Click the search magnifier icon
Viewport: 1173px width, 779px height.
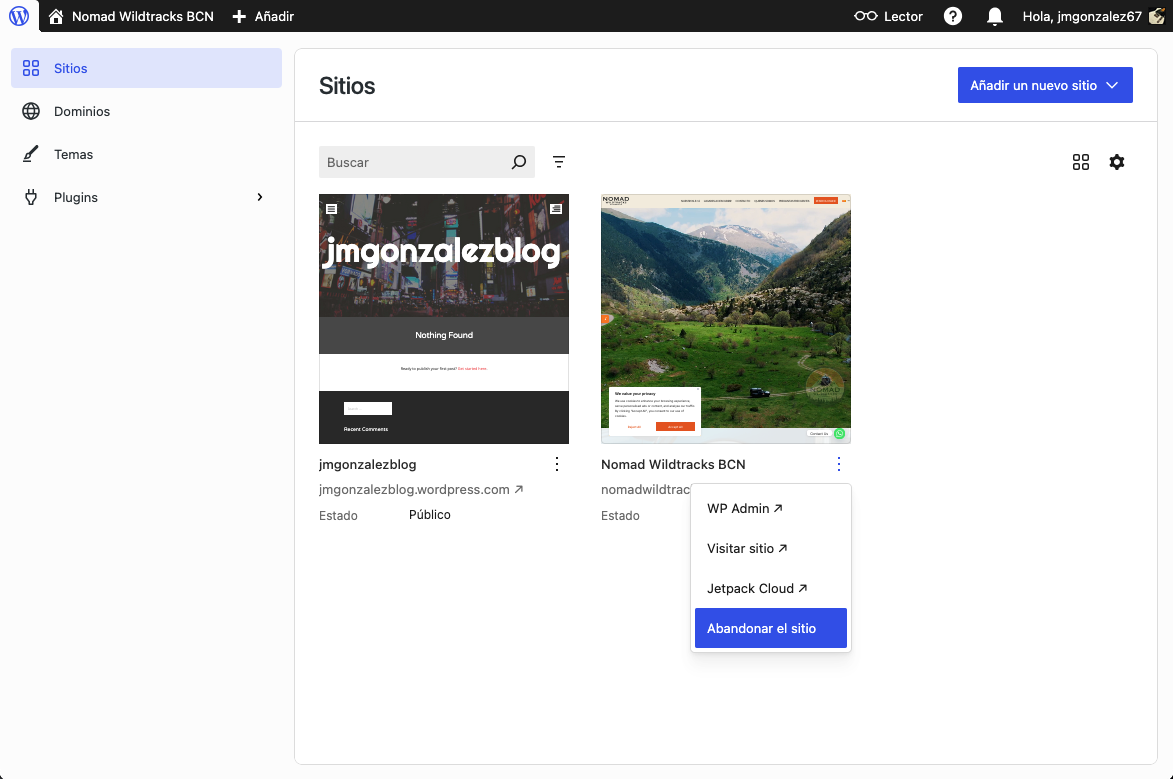(x=518, y=162)
